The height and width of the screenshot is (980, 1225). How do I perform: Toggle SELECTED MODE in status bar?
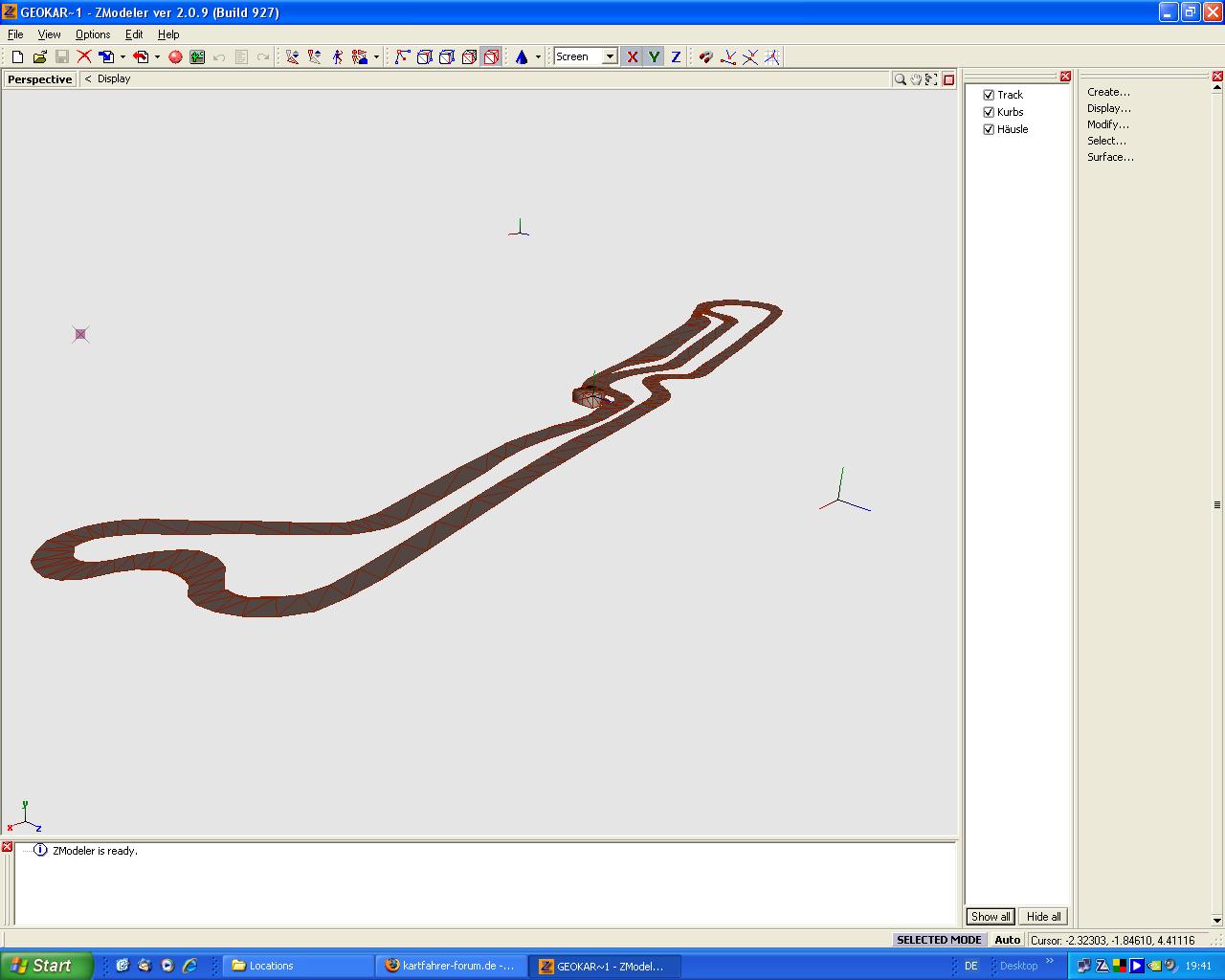[939, 940]
